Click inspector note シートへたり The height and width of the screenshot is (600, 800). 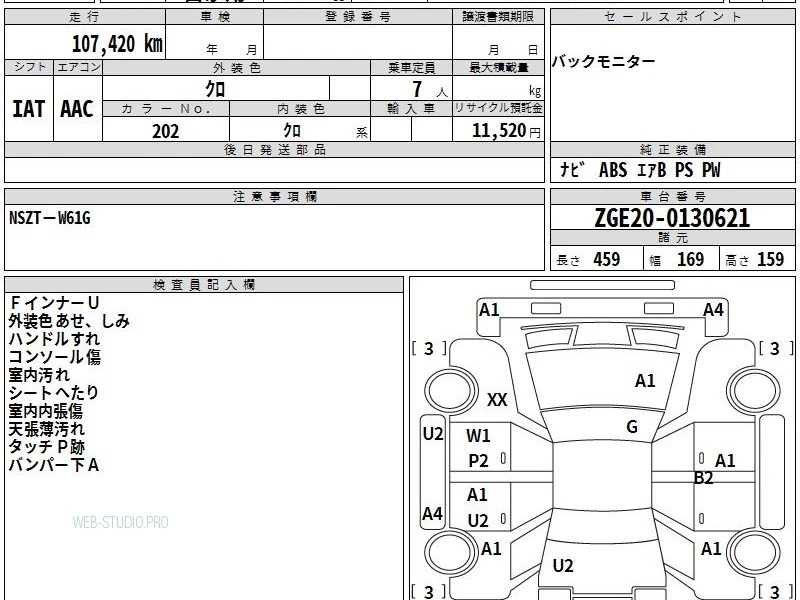[54, 393]
